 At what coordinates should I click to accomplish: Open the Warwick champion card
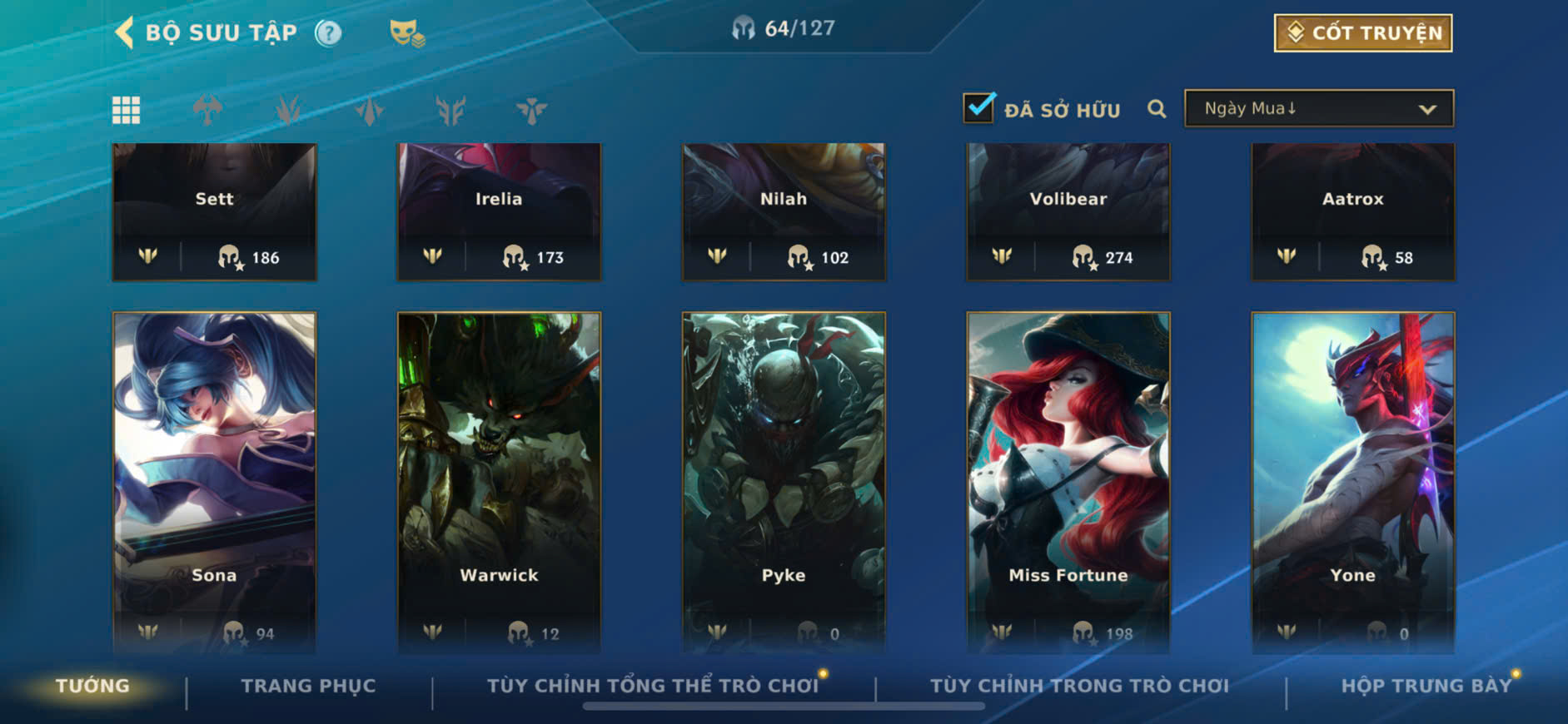499,483
